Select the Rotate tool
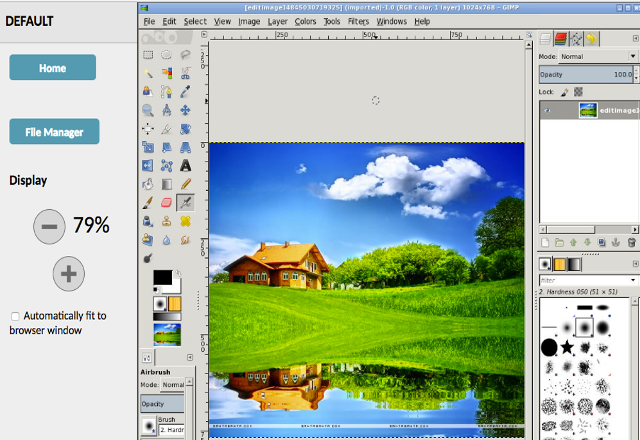This screenshot has height=440, width=640. tap(185, 129)
